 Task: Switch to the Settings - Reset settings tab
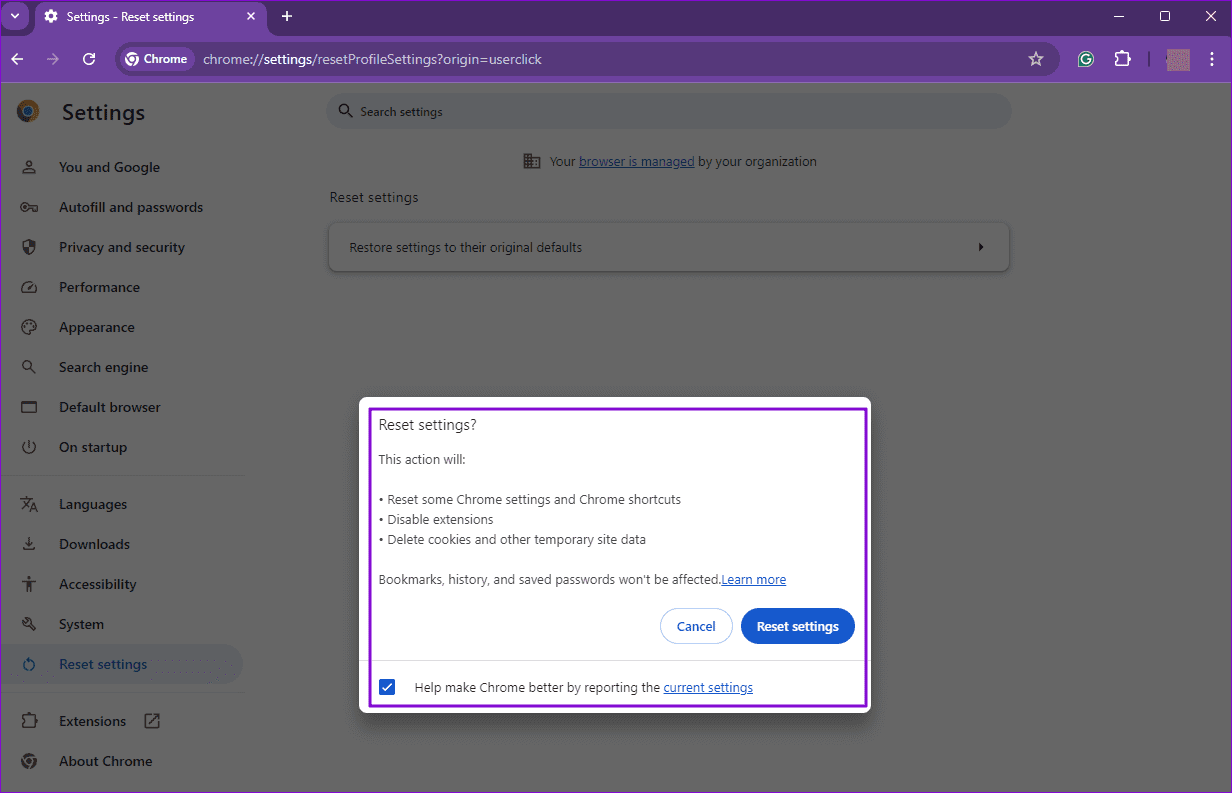pos(140,16)
